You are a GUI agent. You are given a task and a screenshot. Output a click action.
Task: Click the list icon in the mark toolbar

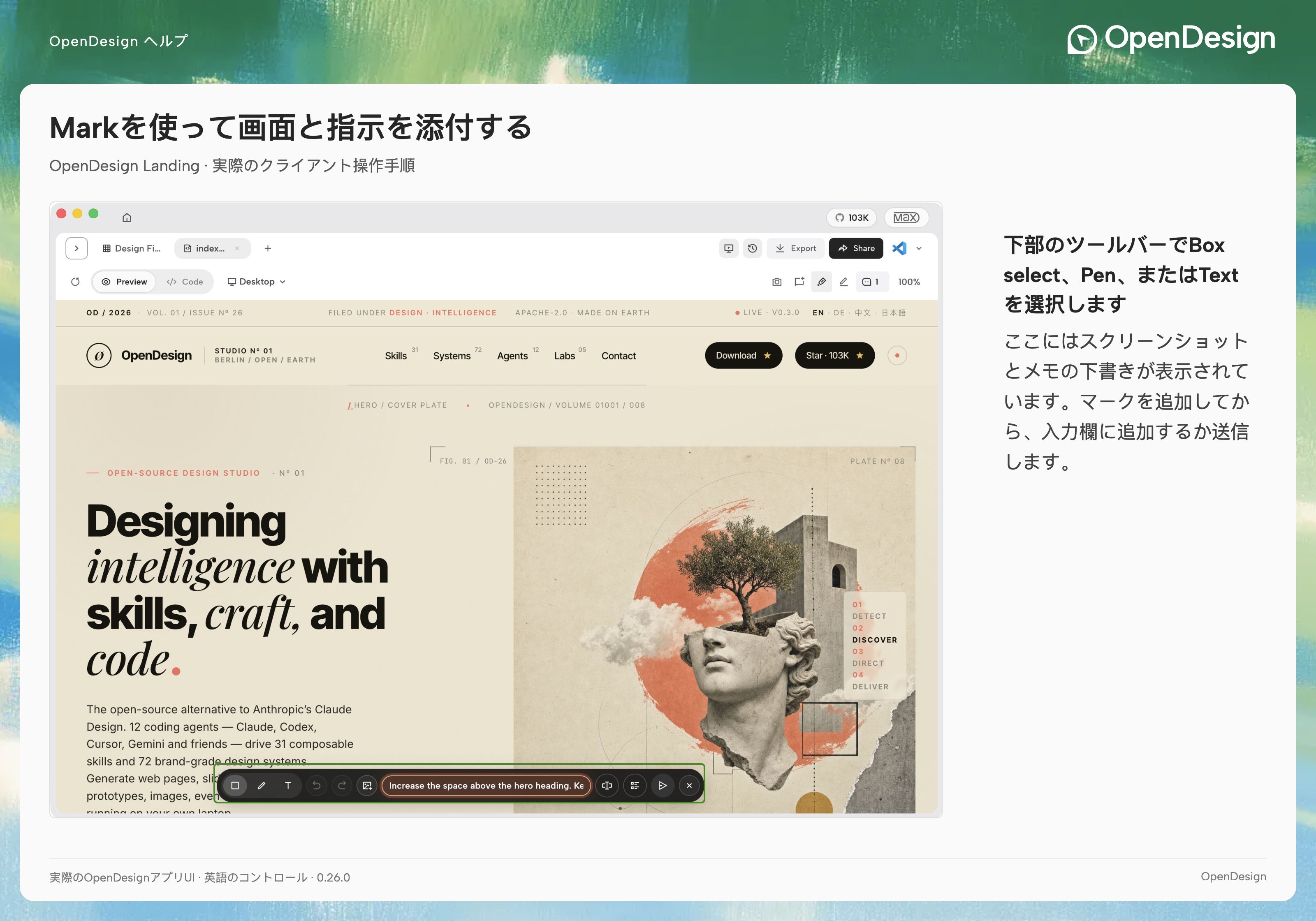coord(635,785)
